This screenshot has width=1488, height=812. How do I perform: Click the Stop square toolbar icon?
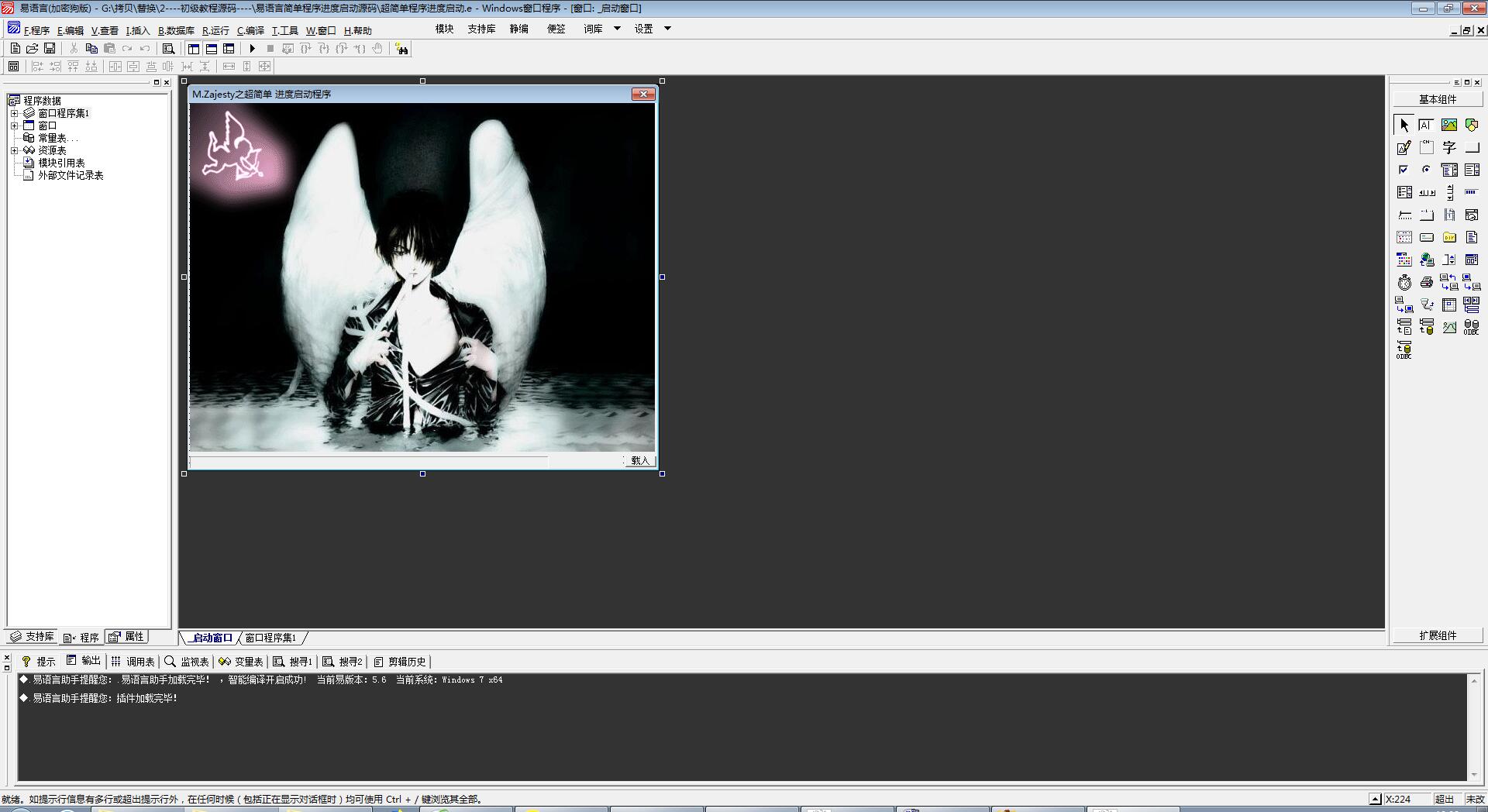point(270,49)
